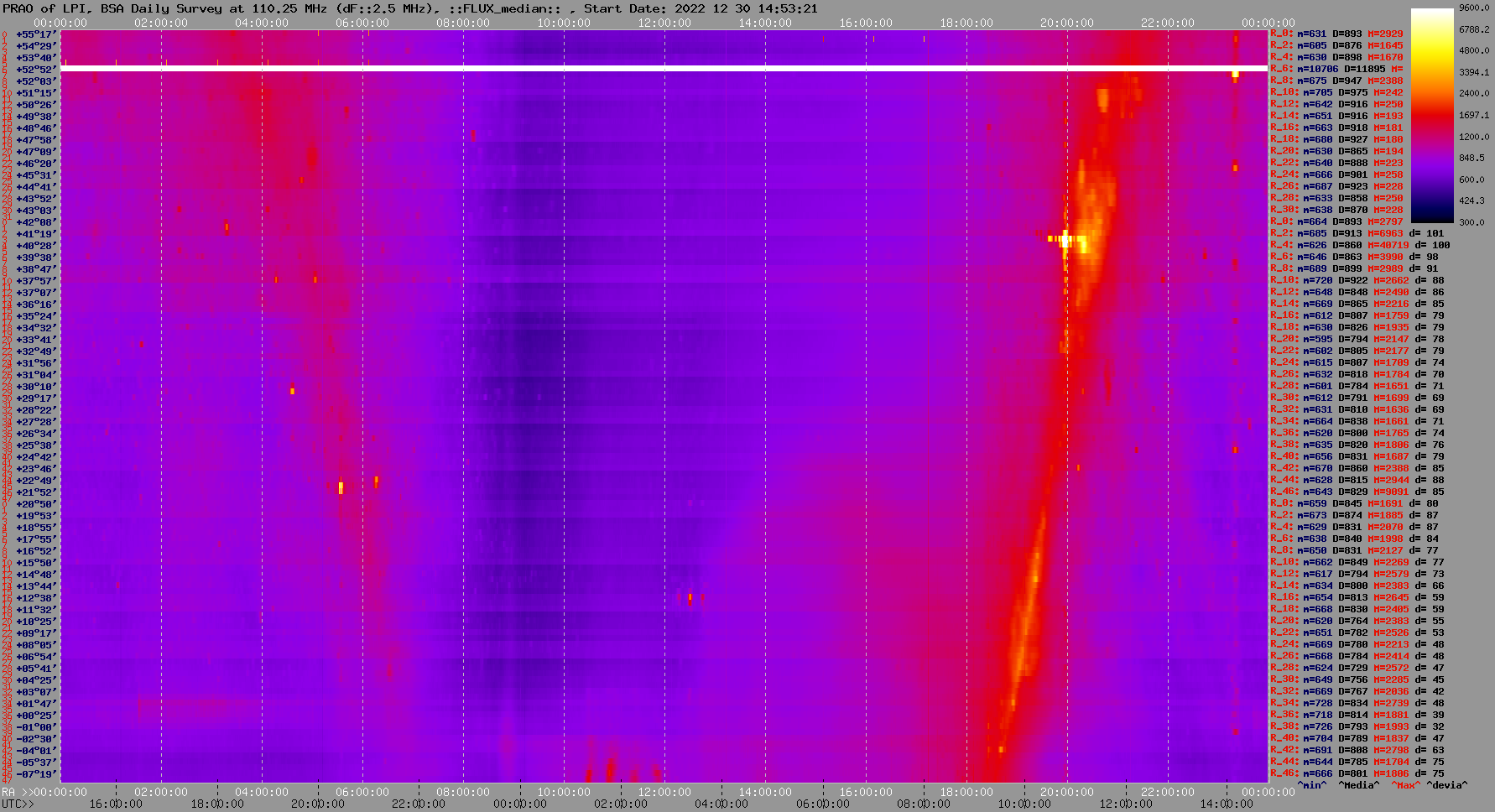The image size is (1495, 812).
Task: Select the +08°05' declination label
Action: [36, 645]
